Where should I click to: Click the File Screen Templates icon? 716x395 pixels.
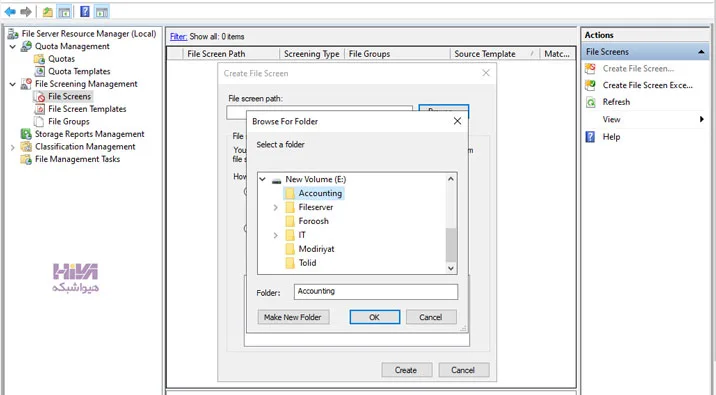[x=40, y=109]
